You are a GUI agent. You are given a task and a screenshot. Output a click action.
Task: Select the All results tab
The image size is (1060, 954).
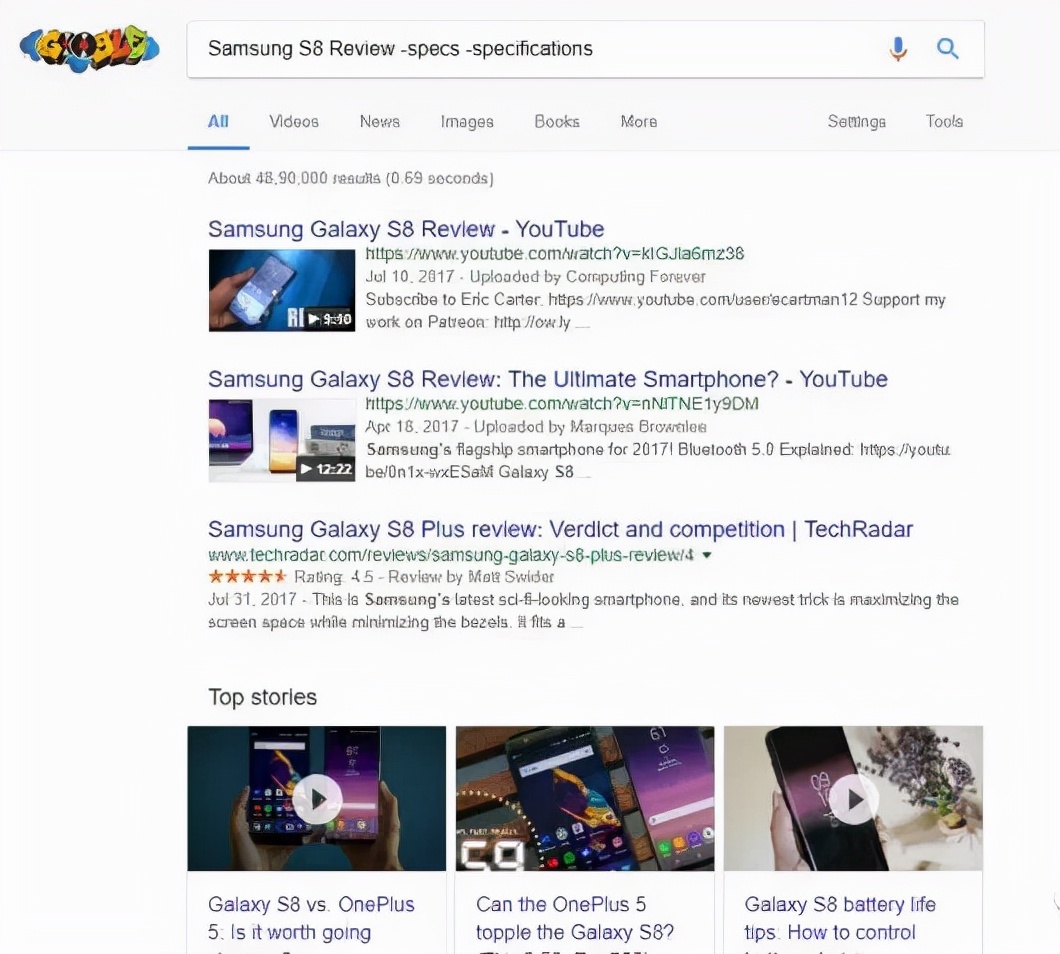point(218,122)
